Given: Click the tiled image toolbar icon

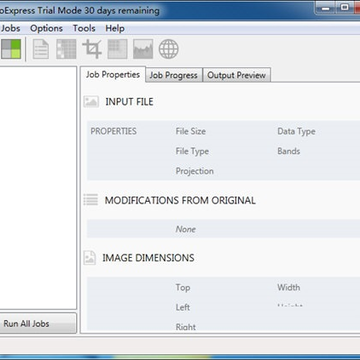Looking at the screenshot, I should (x=117, y=49).
